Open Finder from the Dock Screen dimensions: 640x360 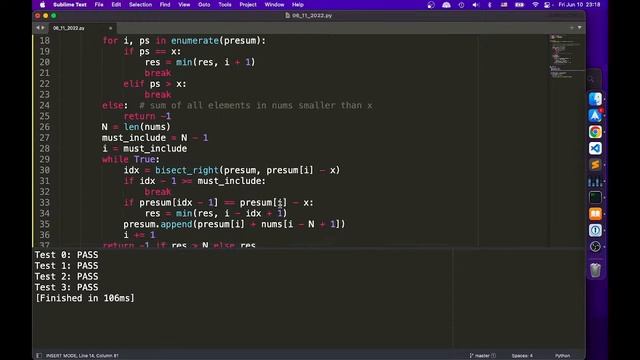tap(595, 99)
